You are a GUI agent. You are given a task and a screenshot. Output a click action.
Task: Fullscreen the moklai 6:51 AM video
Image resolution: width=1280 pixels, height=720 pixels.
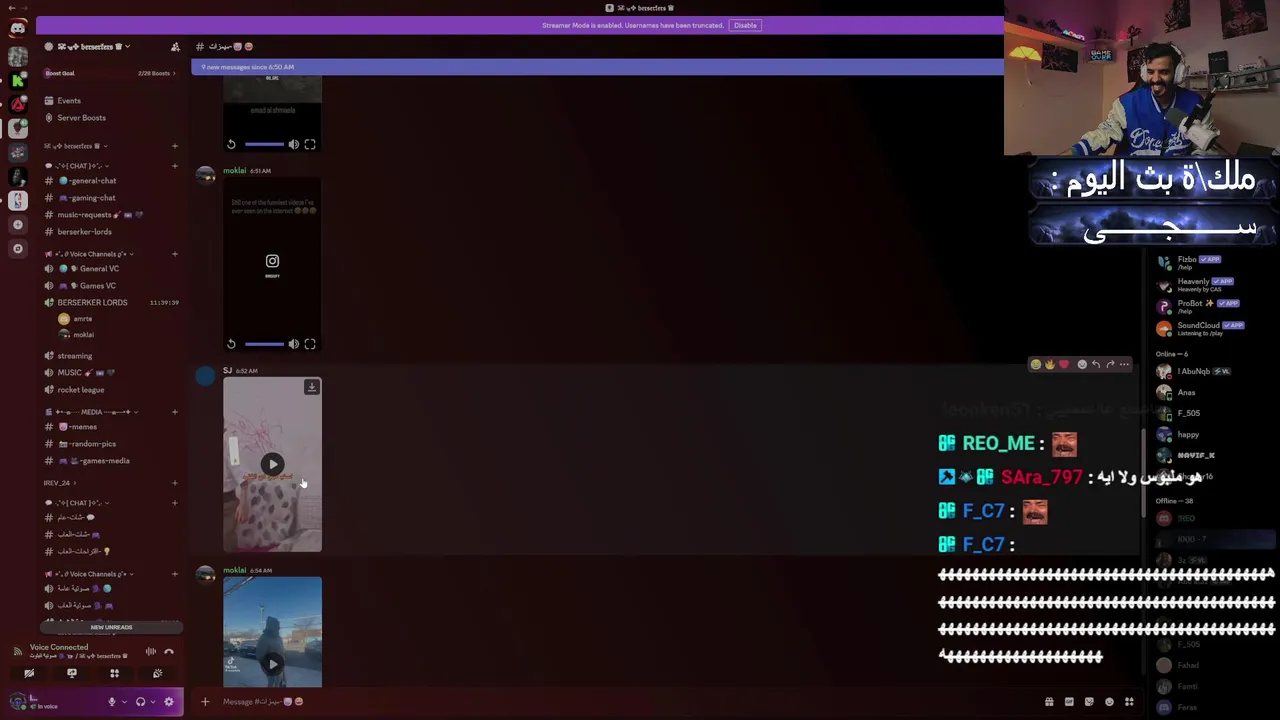[x=310, y=344]
